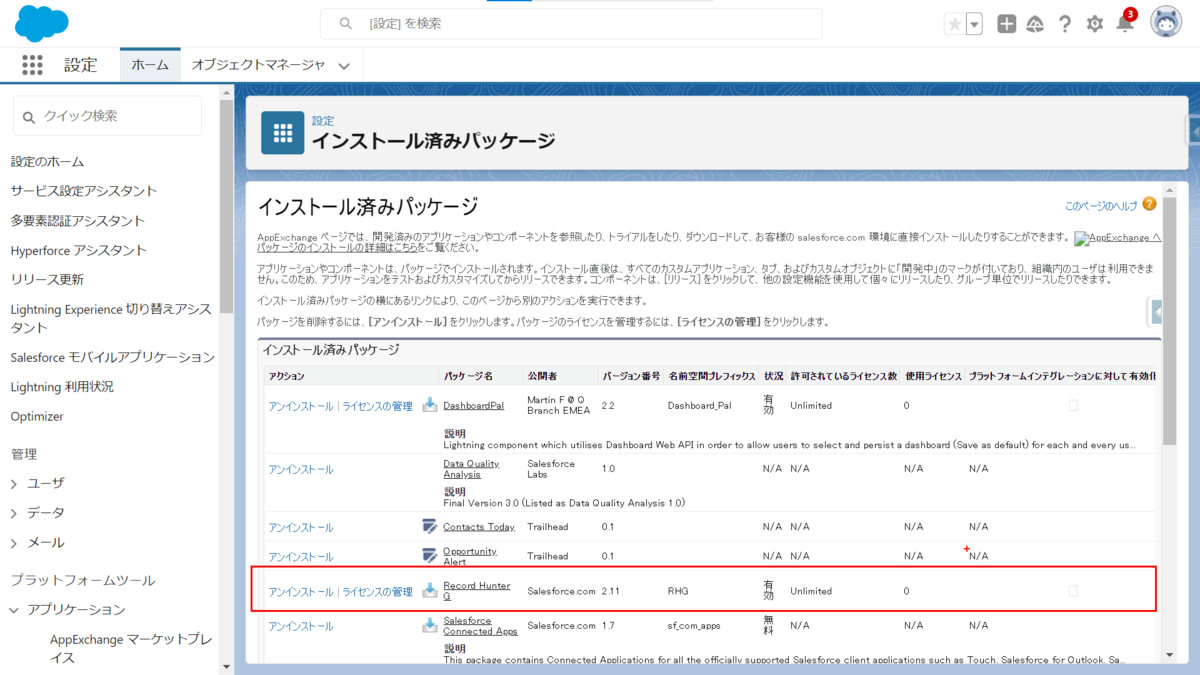Click the 設定 breadcrumb above page title
The image size is (1200, 675).
pos(323,120)
